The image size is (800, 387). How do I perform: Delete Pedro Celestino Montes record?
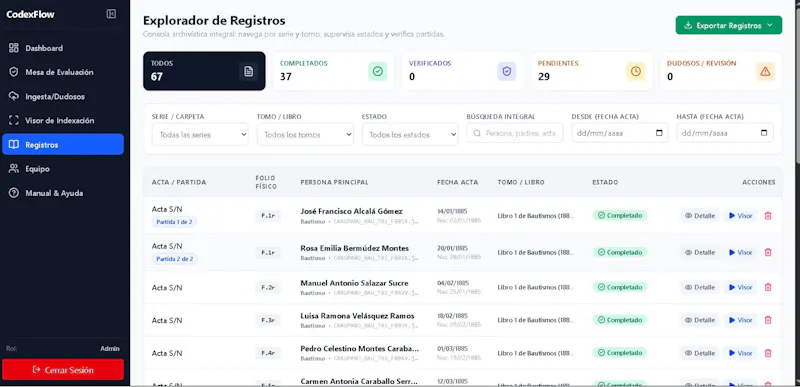coord(768,353)
